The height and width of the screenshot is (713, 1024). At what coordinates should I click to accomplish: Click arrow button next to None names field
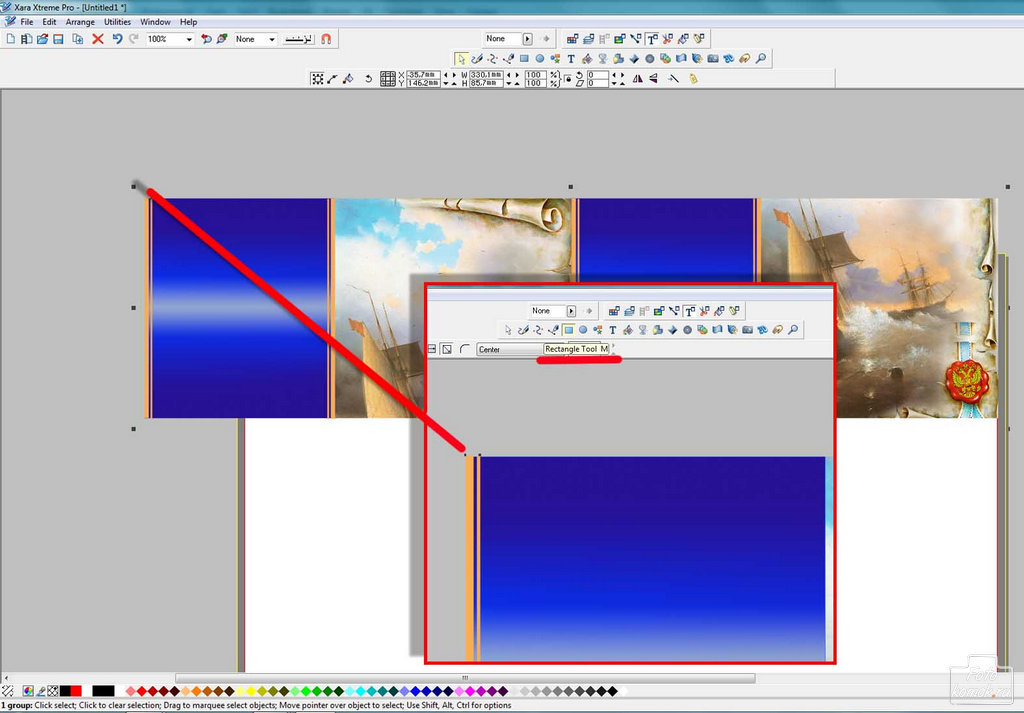pos(528,39)
